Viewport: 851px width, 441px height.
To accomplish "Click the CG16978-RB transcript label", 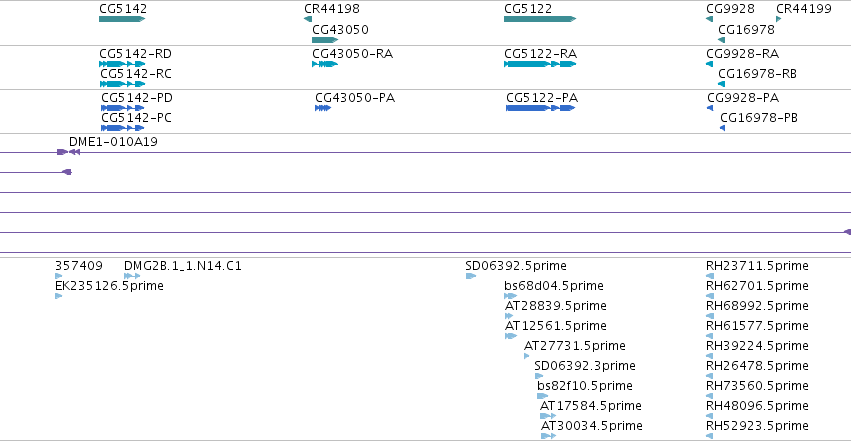I will coord(757,74).
